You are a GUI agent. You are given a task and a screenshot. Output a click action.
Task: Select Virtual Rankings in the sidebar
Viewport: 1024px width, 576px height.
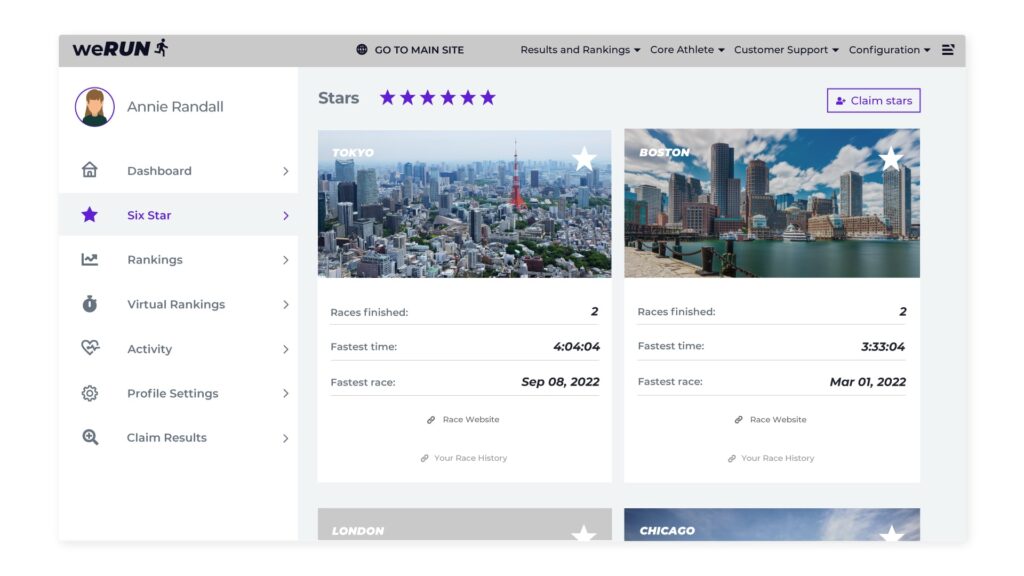[x=178, y=304]
